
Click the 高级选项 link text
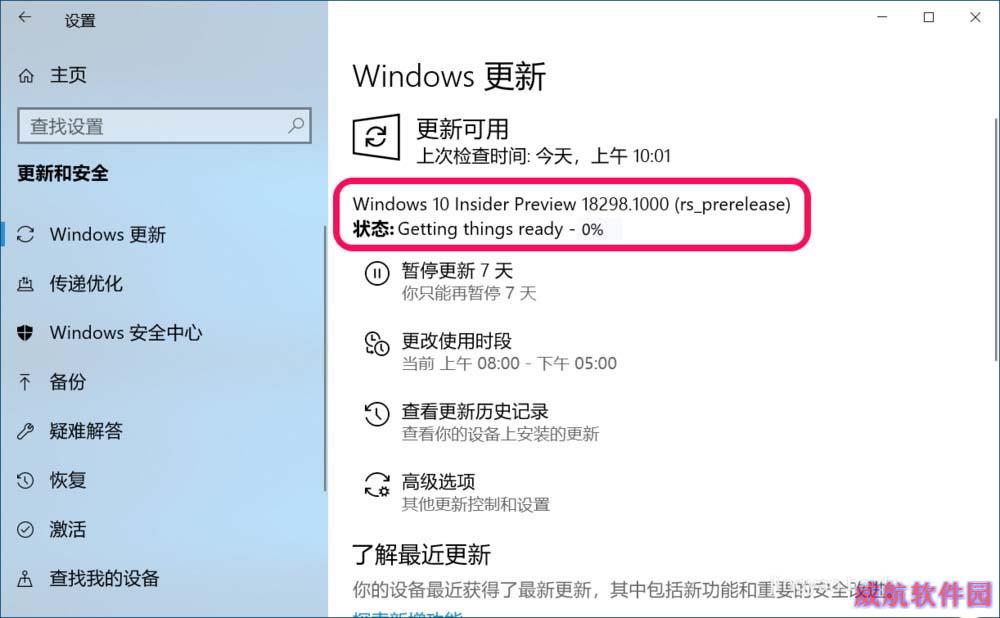[438, 482]
